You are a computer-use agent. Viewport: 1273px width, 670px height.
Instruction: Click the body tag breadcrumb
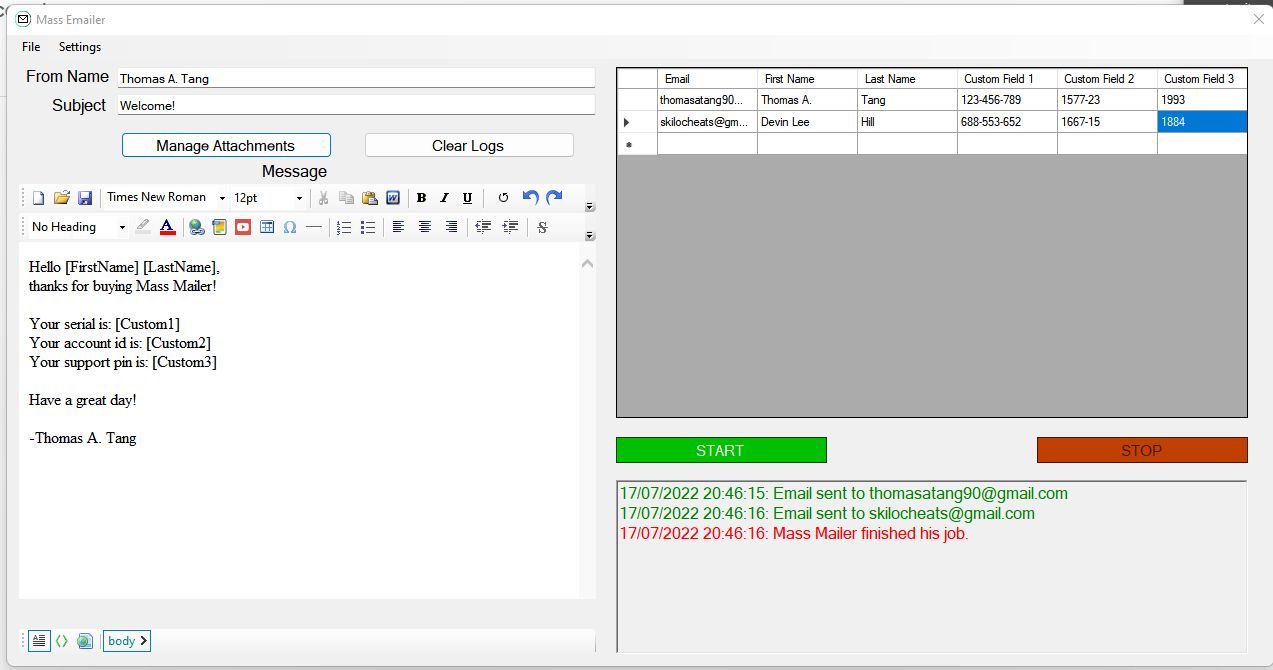(127, 641)
